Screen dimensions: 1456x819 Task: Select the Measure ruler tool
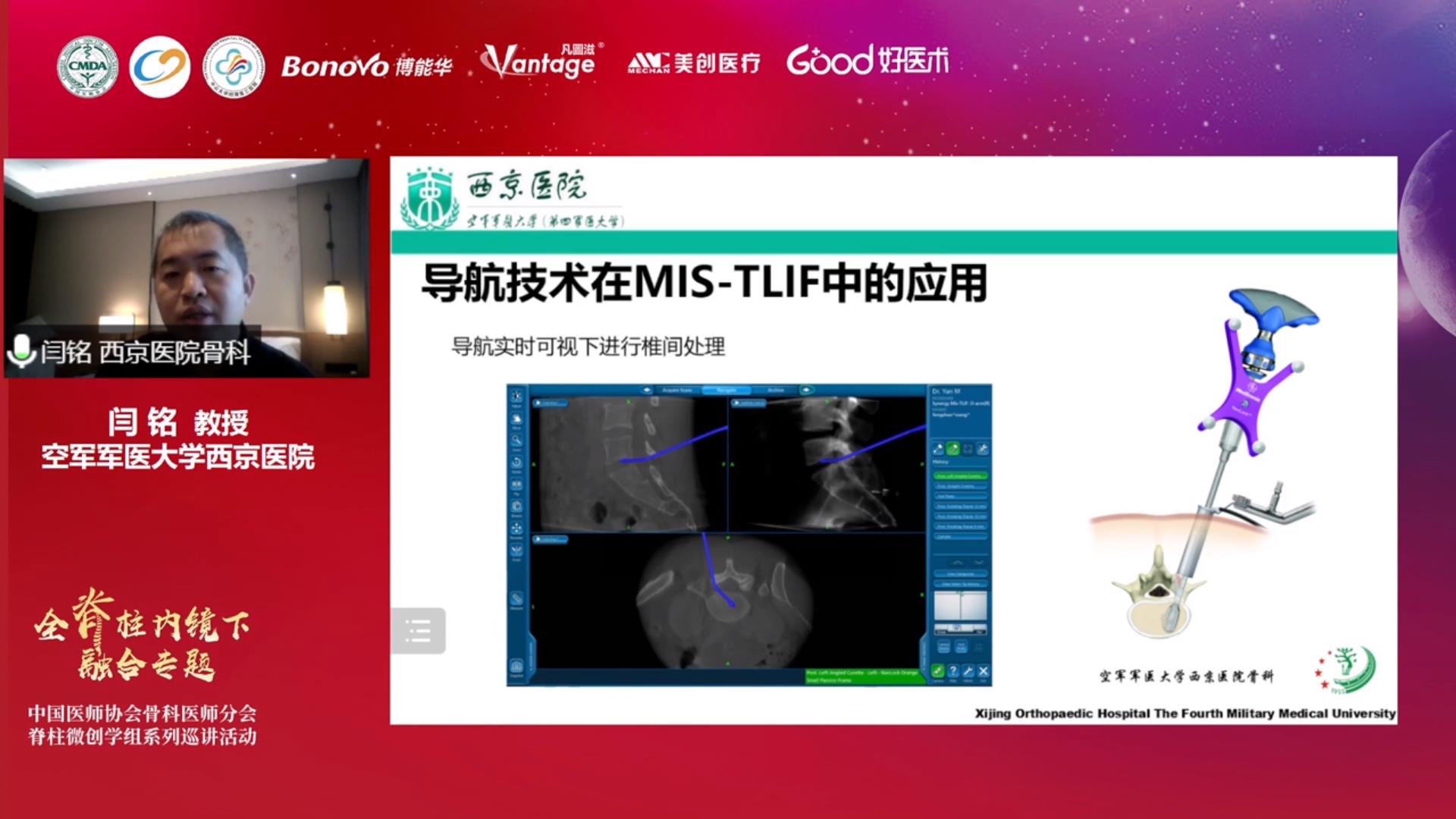click(517, 598)
